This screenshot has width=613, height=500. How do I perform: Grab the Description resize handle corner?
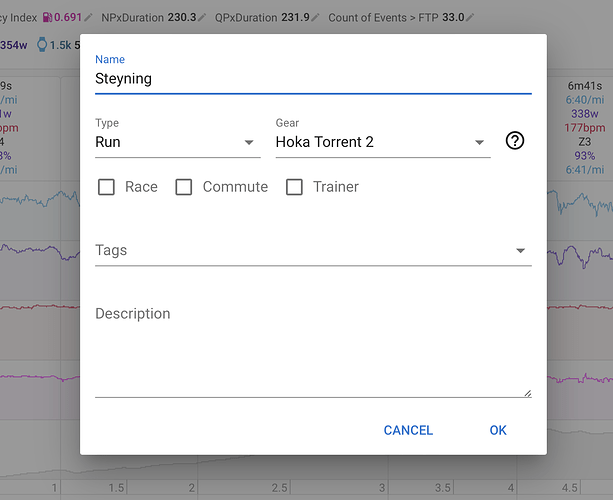(x=528, y=393)
